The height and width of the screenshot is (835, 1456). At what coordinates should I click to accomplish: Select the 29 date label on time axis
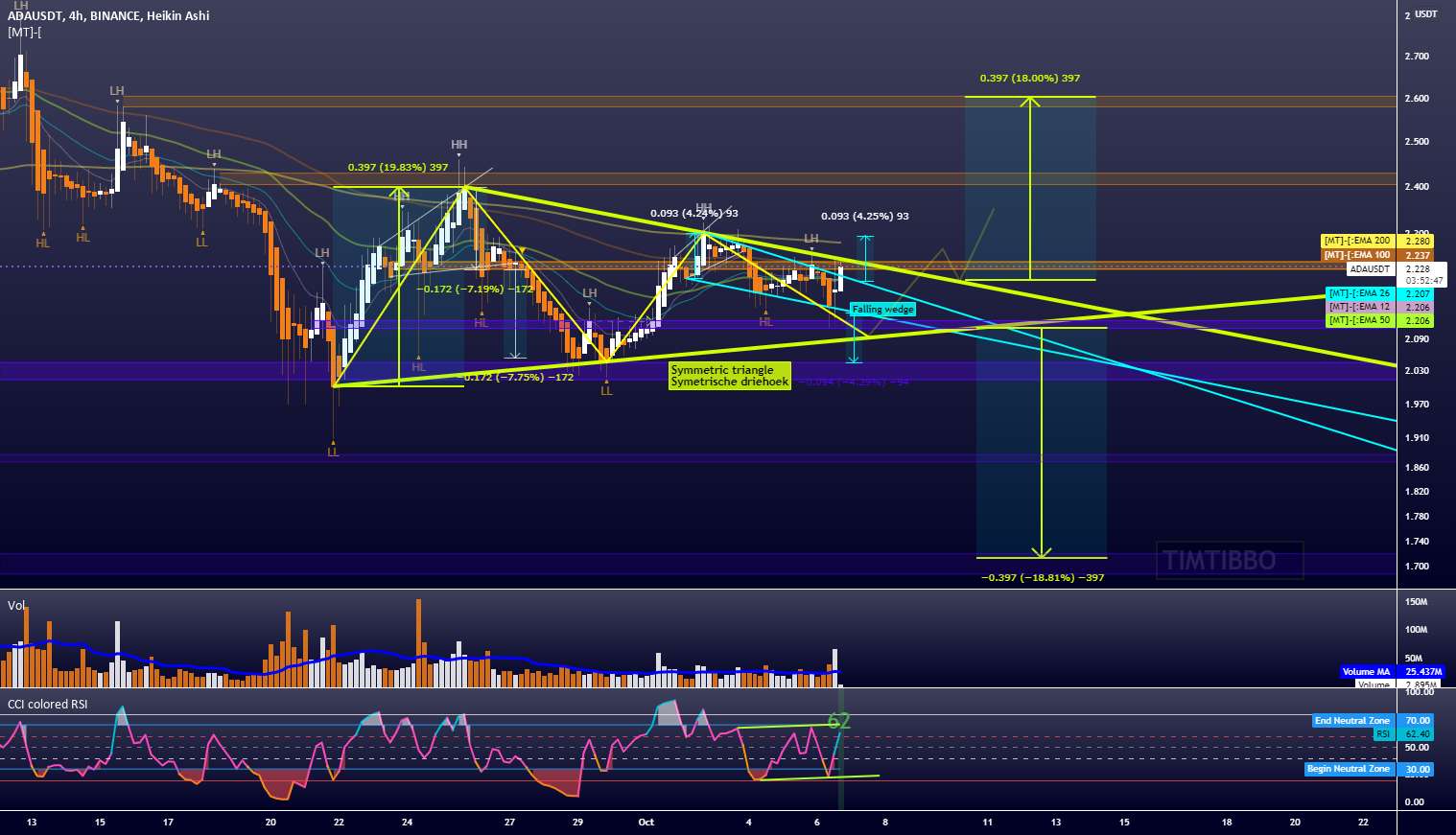(577, 822)
